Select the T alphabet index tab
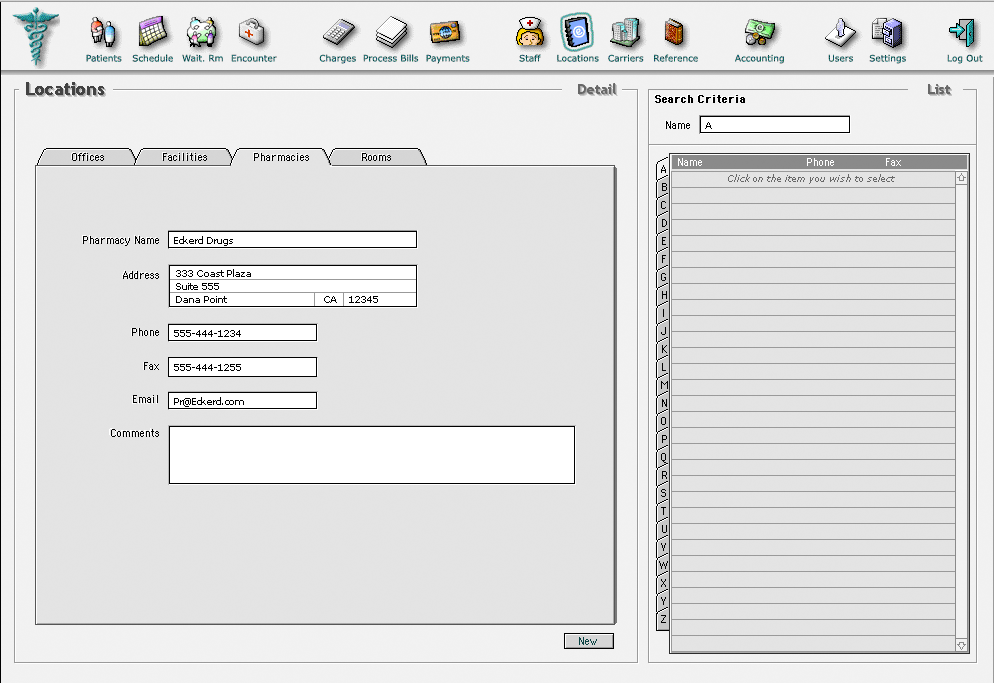The image size is (994, 683). coord(663,511)
